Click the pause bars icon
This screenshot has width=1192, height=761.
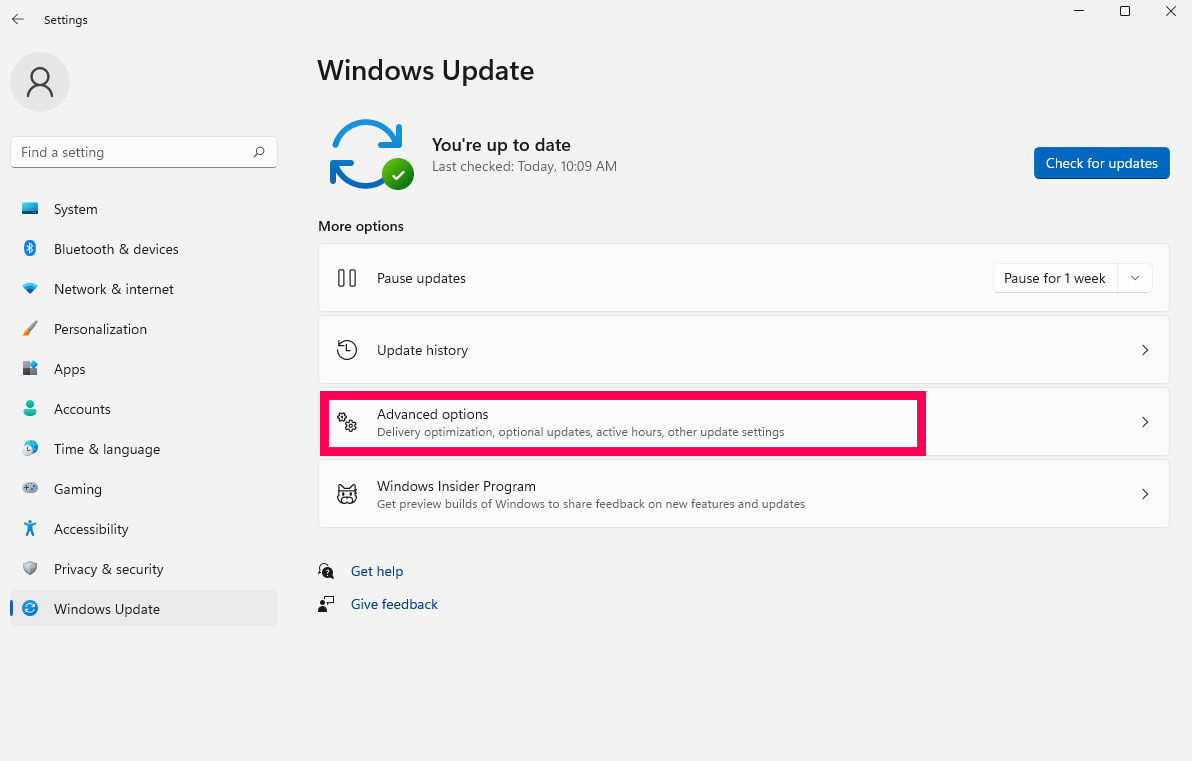(x=347, y=278)
